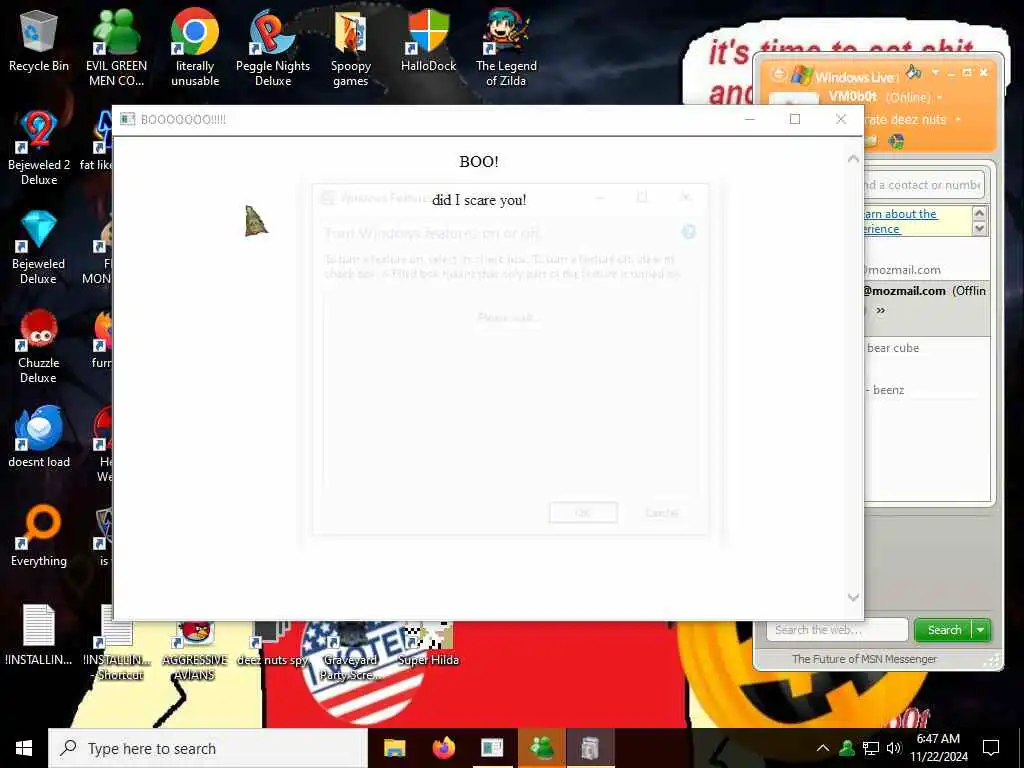Screen dimensions: 1024x768
Task: Open the Spoopy games folder
Action: [351, 48]
